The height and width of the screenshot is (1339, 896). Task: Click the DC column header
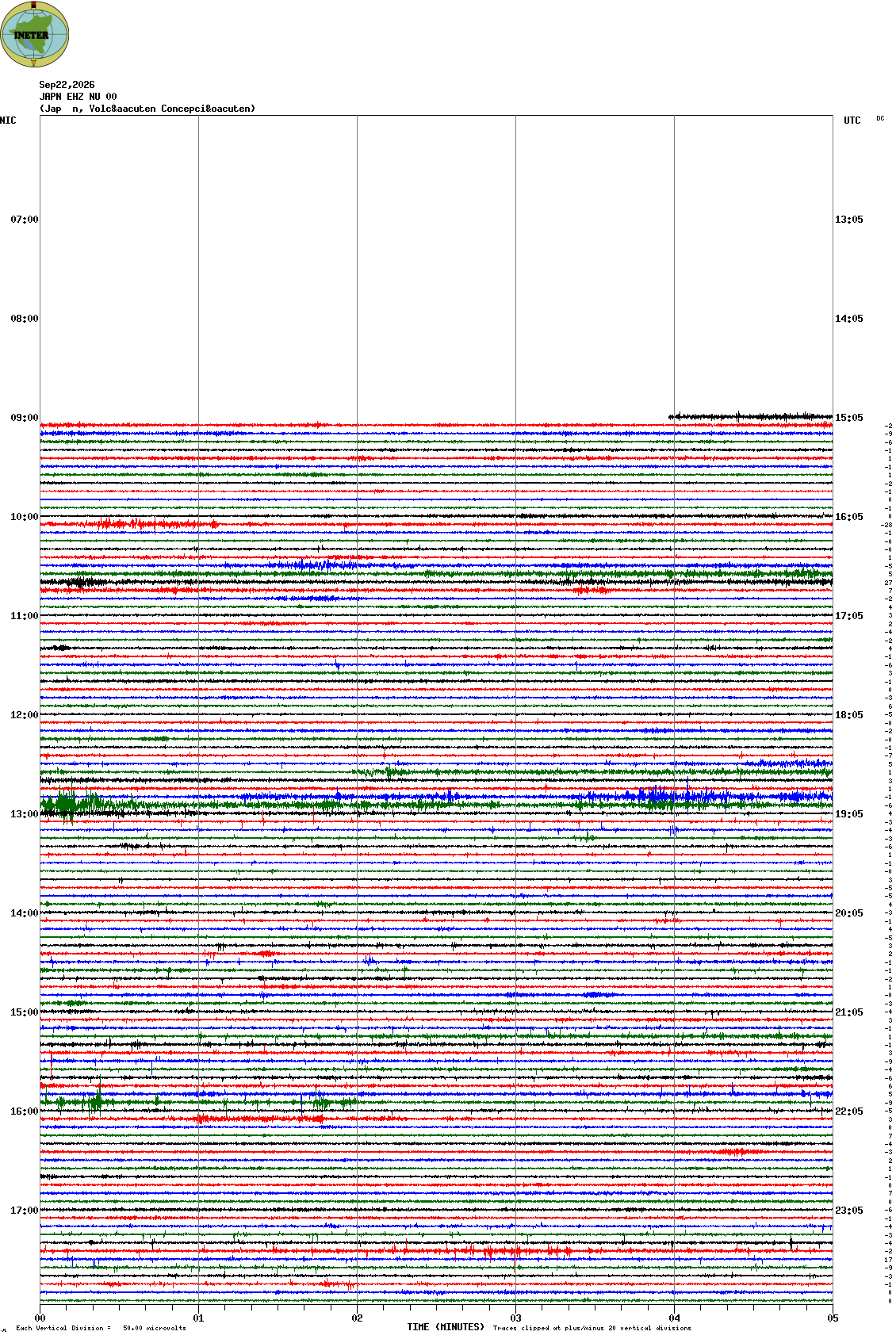[880, 118]
